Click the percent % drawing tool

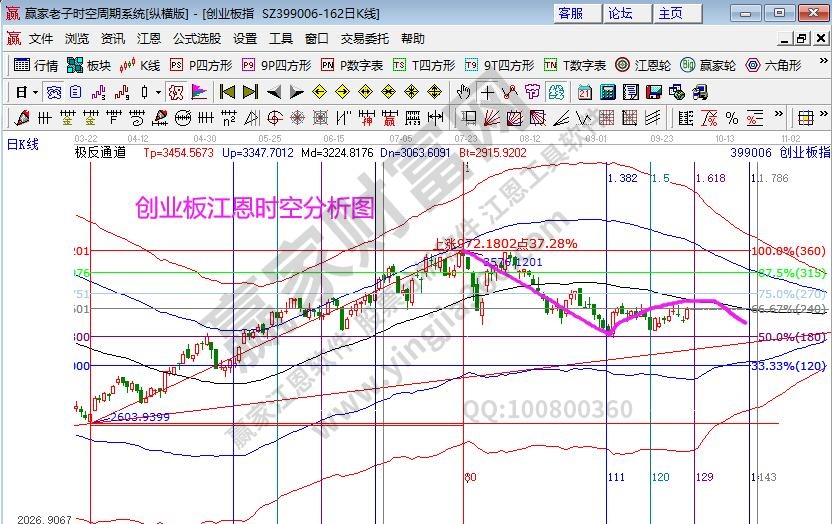[731, 118]
